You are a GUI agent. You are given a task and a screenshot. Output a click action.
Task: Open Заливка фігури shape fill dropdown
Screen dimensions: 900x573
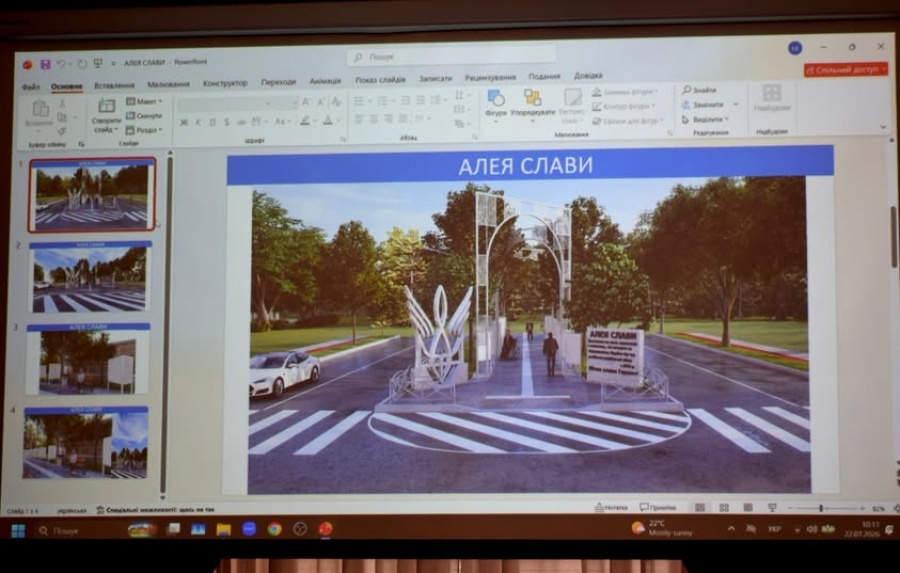point(625,92)
